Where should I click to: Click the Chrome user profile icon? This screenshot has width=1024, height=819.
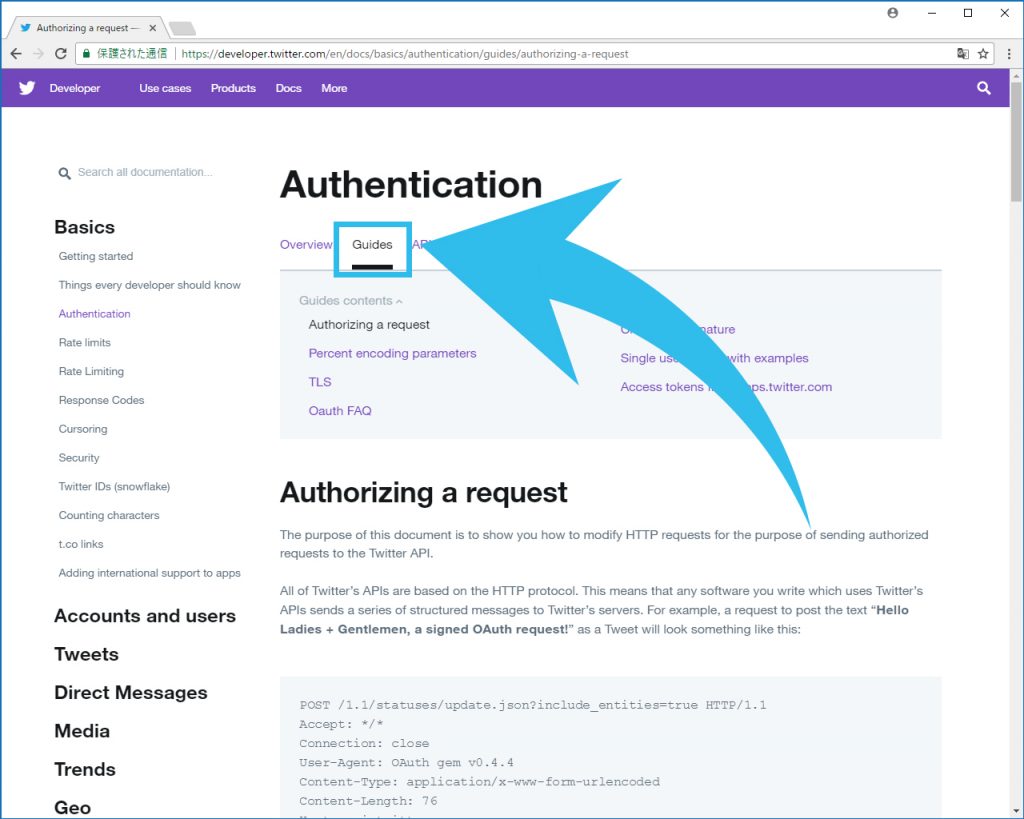(893, 13)
